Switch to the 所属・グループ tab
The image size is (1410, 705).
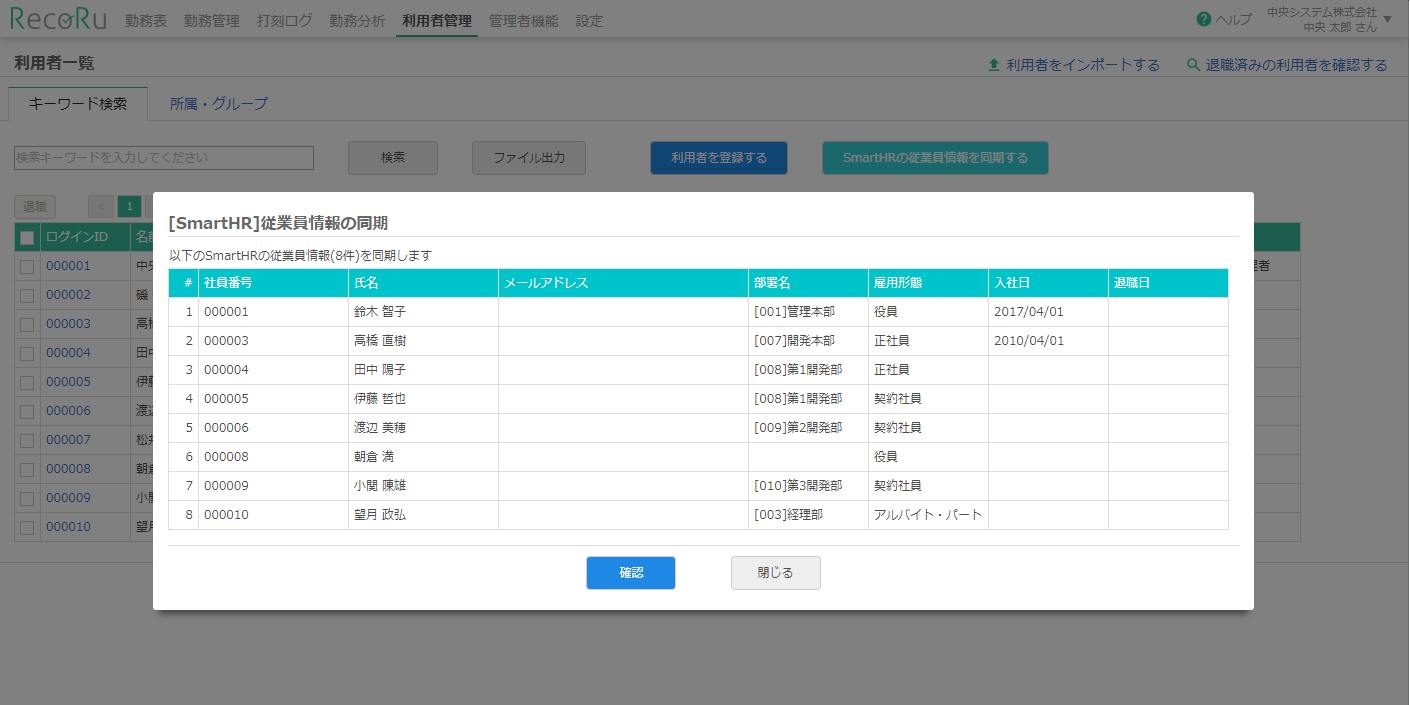coord(217,102)
